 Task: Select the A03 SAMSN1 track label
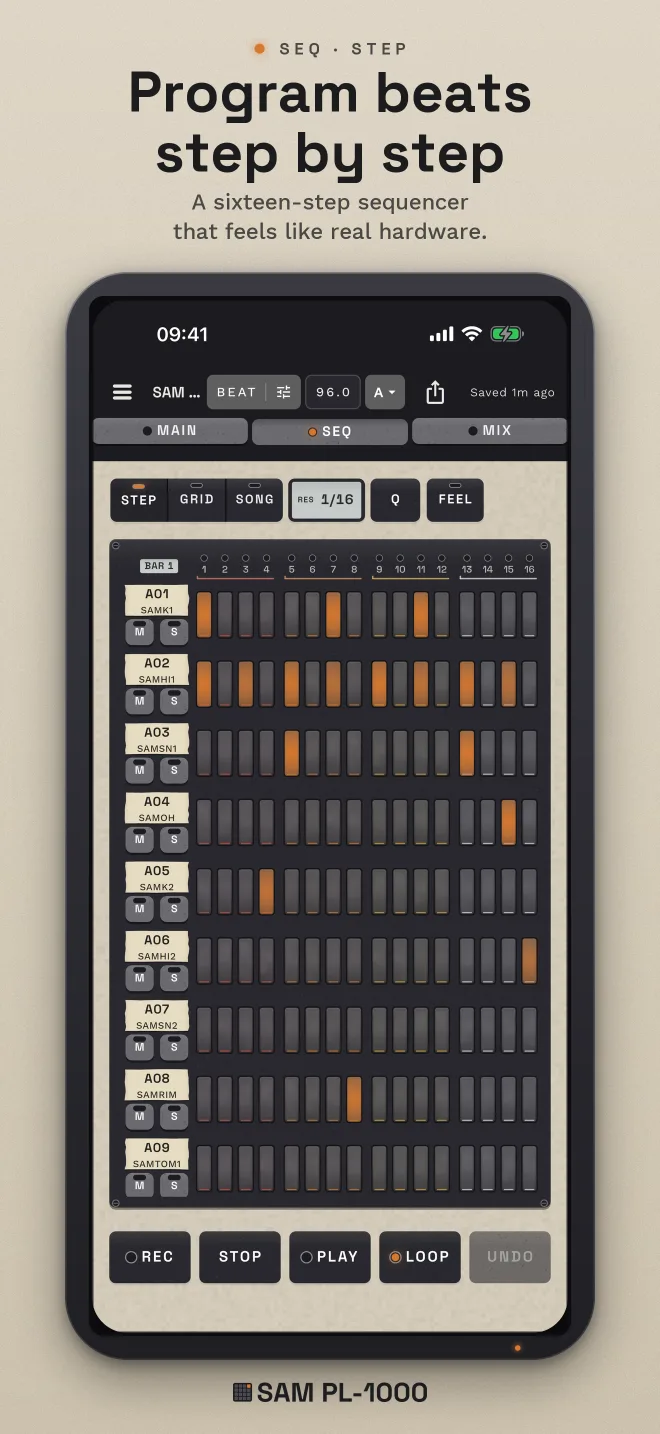pyautogui.click(x=157, y=739)
